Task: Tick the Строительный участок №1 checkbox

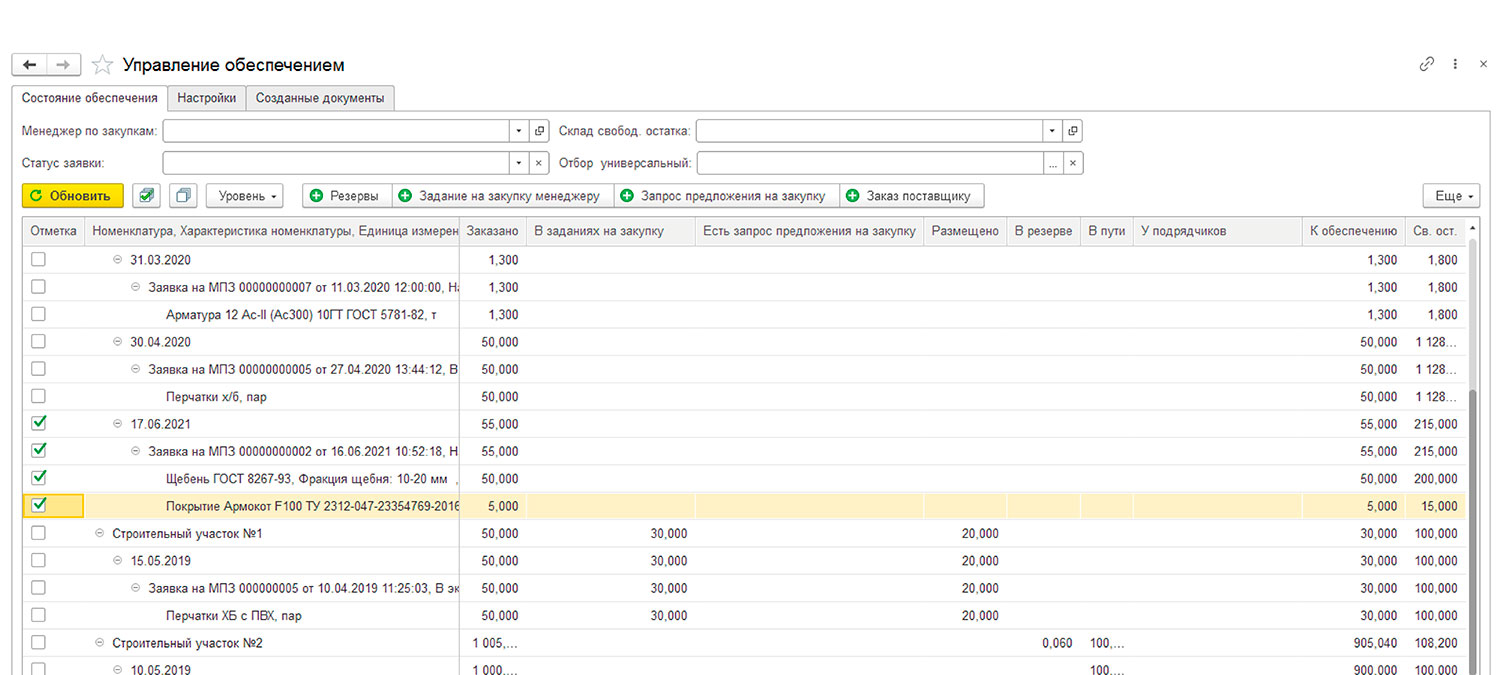Action: click(38, 533)
